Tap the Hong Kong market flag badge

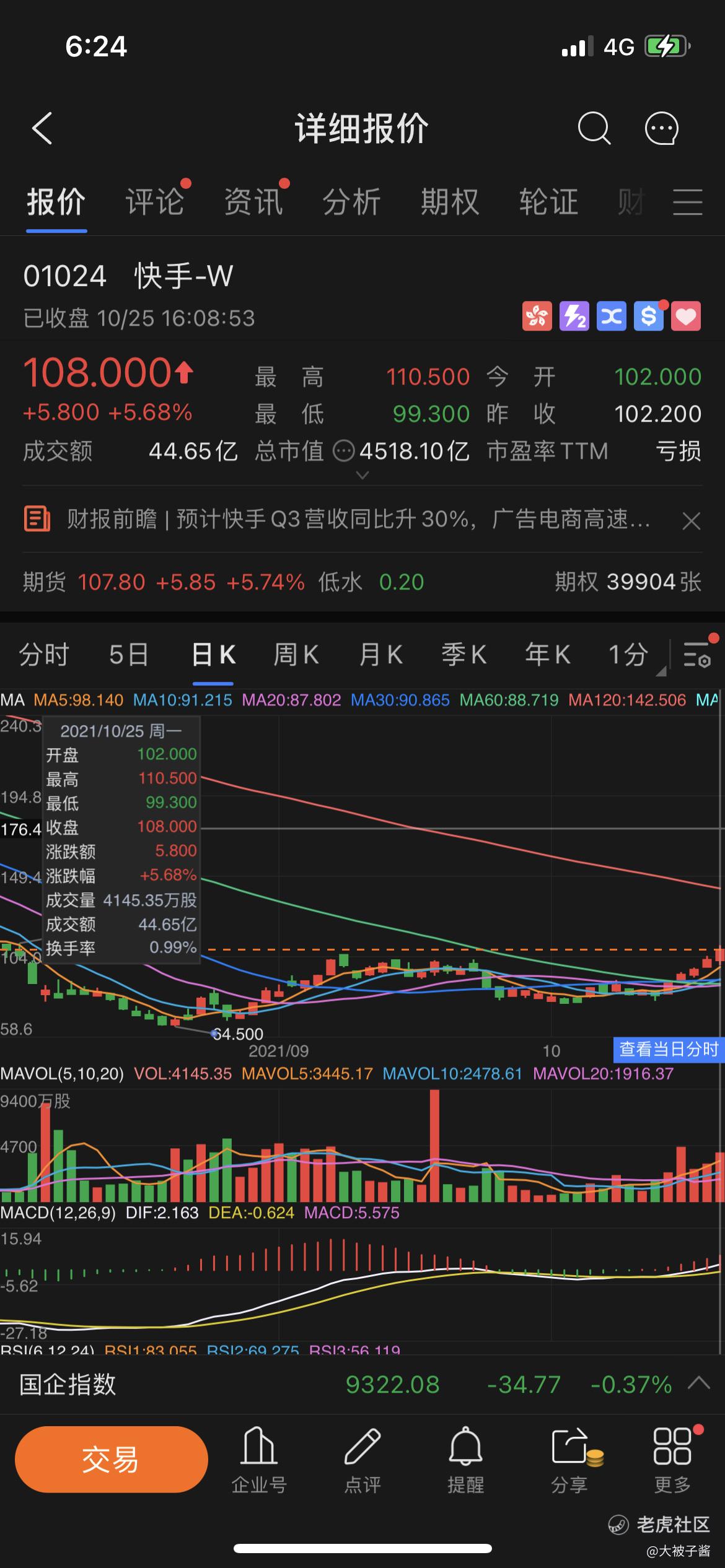(x=537, y=316)
